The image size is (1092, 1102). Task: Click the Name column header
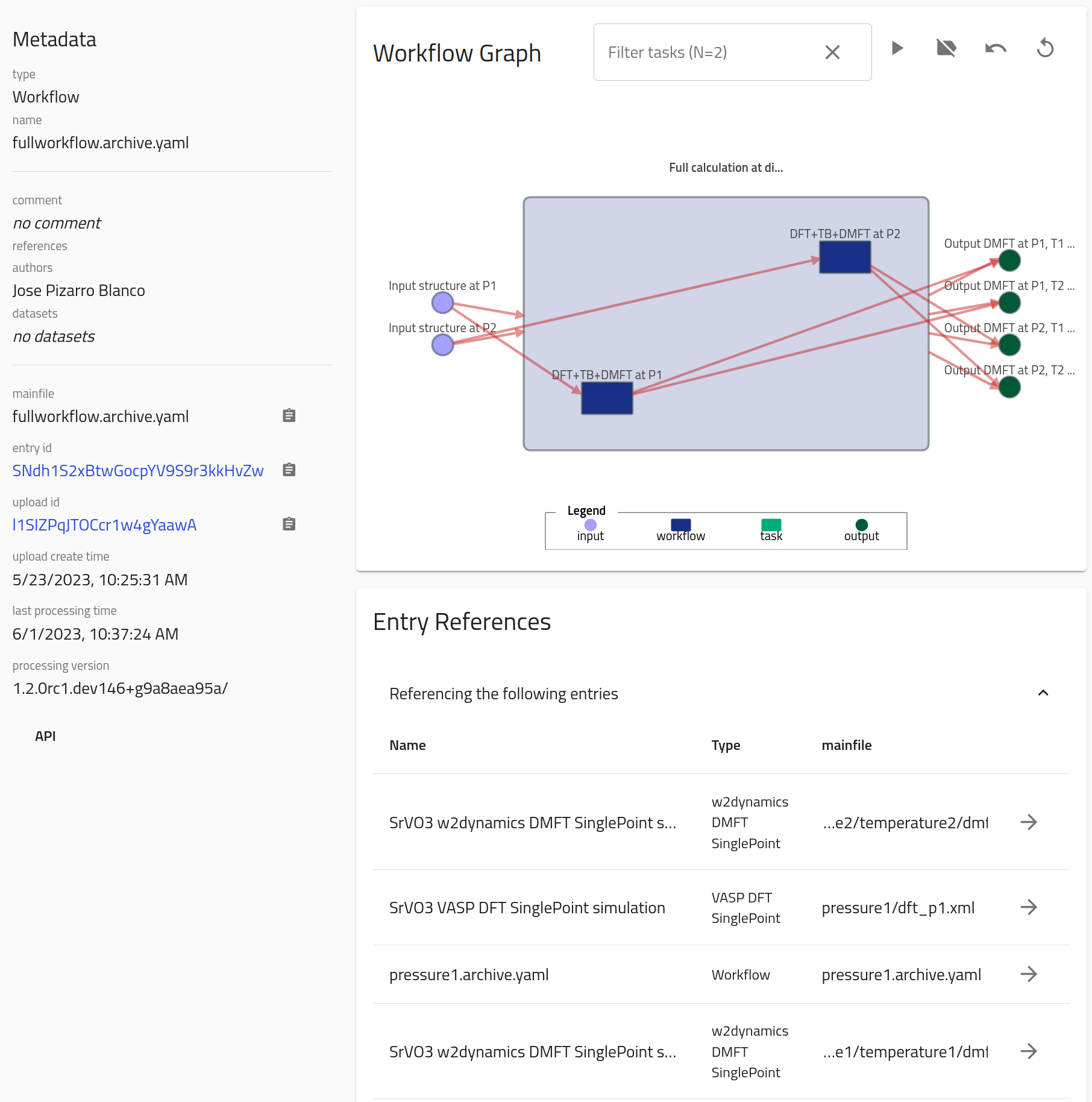pos(407,745)
